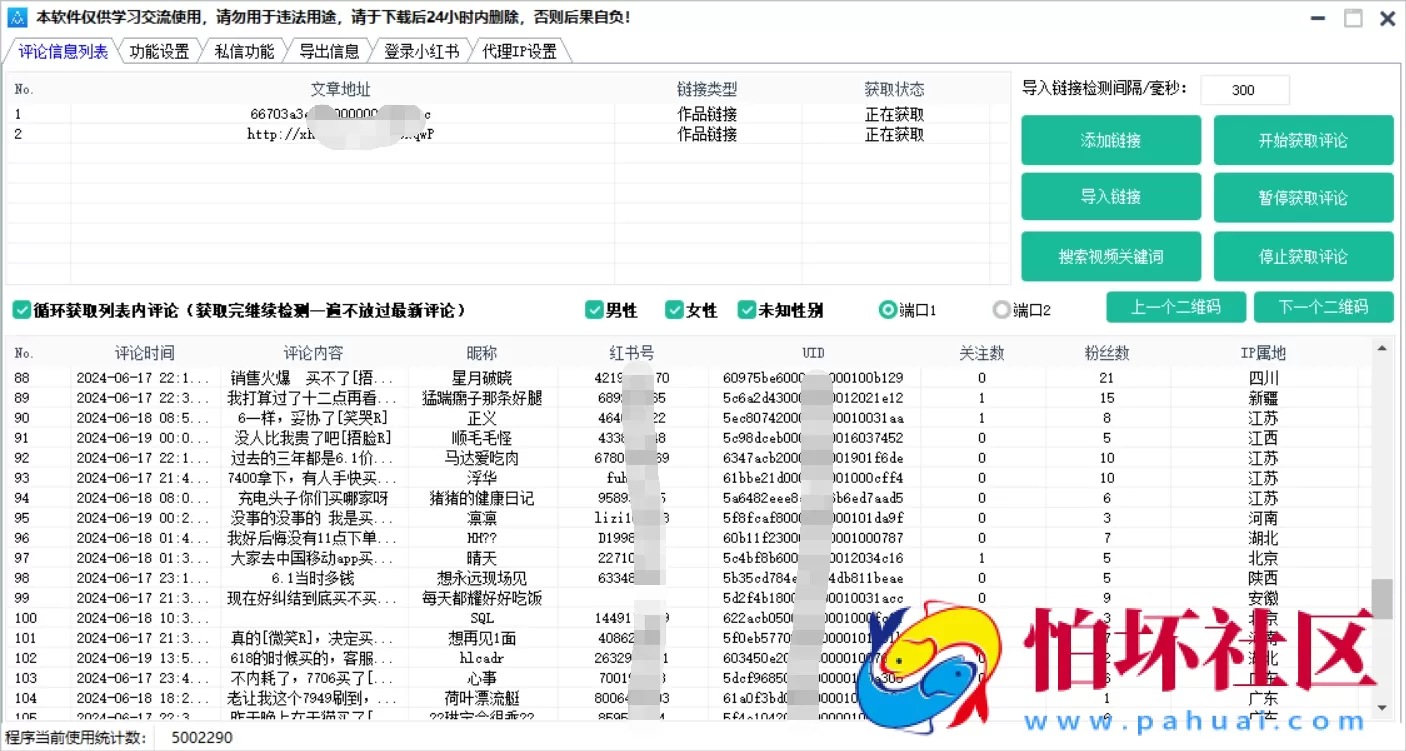This screenshot has height=751, width=1406.
Task: Open the 私信功能 tab
Action: 244,52
